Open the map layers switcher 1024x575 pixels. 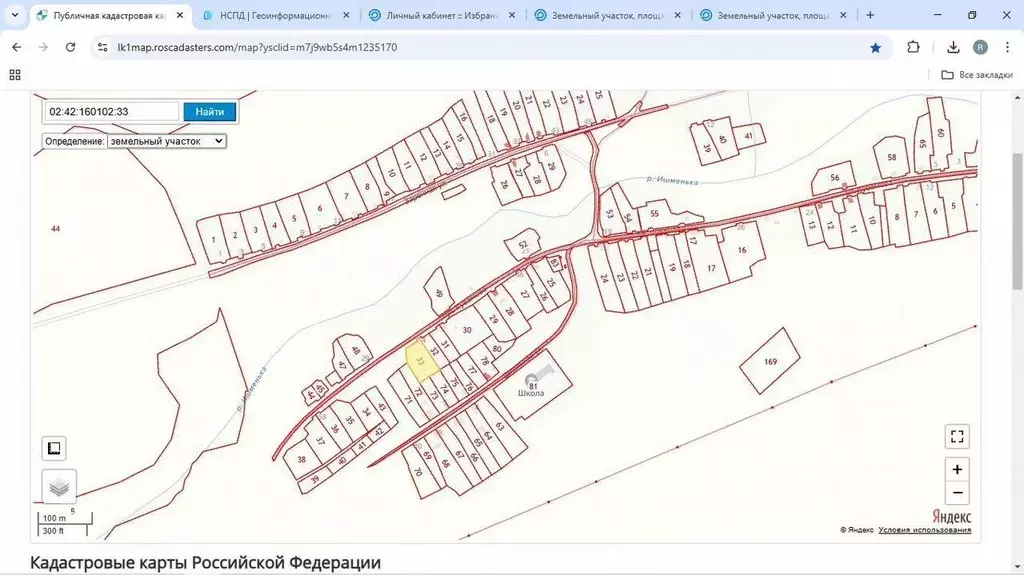click(59, 487)
